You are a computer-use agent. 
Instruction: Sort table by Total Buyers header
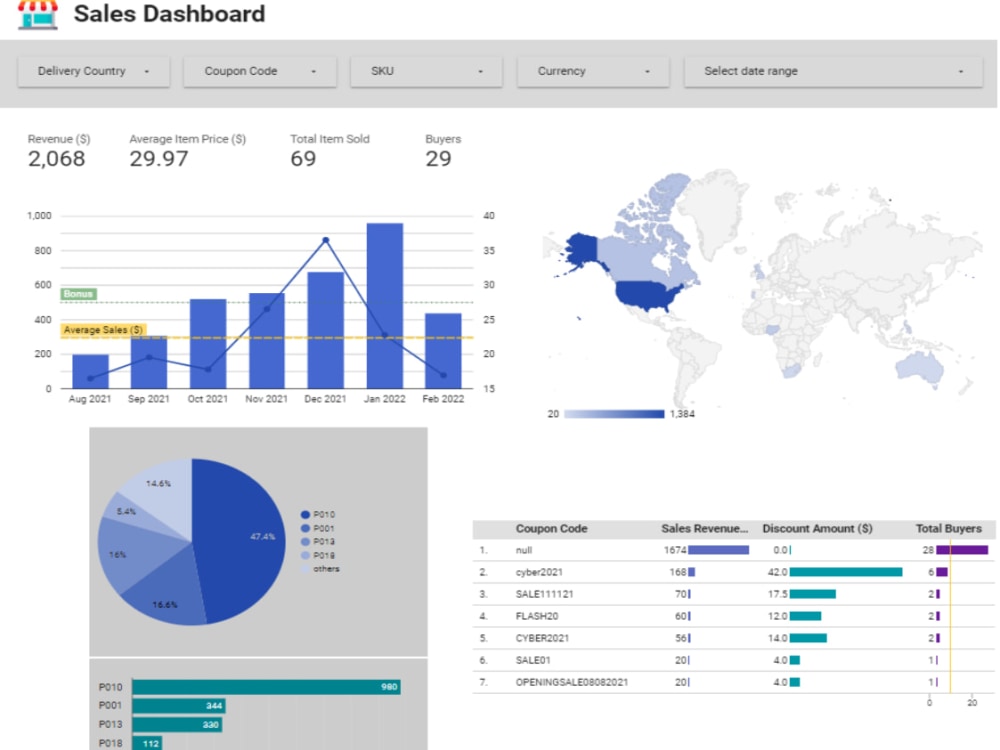point(948,529)
